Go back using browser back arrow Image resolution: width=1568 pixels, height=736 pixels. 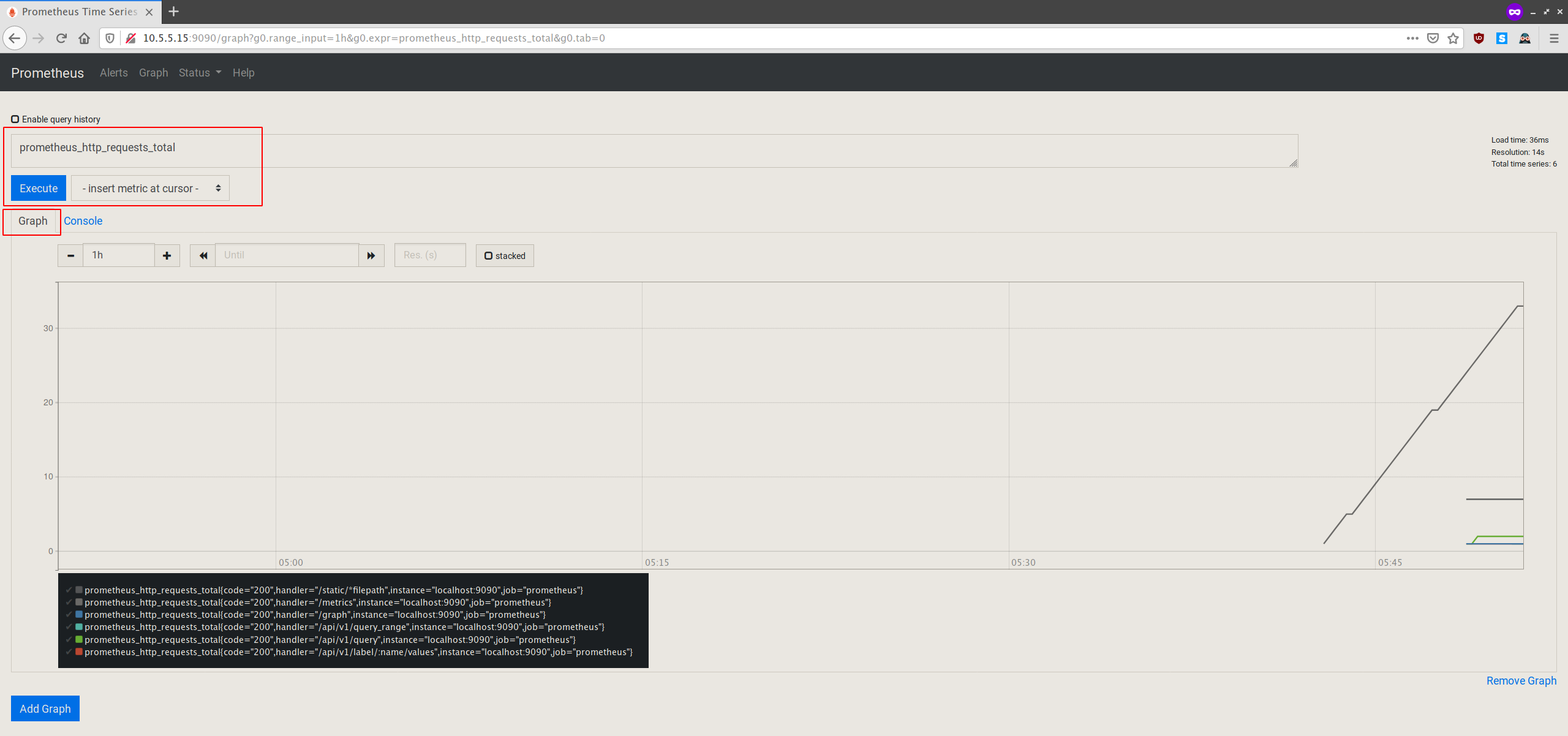coord(15,38)
